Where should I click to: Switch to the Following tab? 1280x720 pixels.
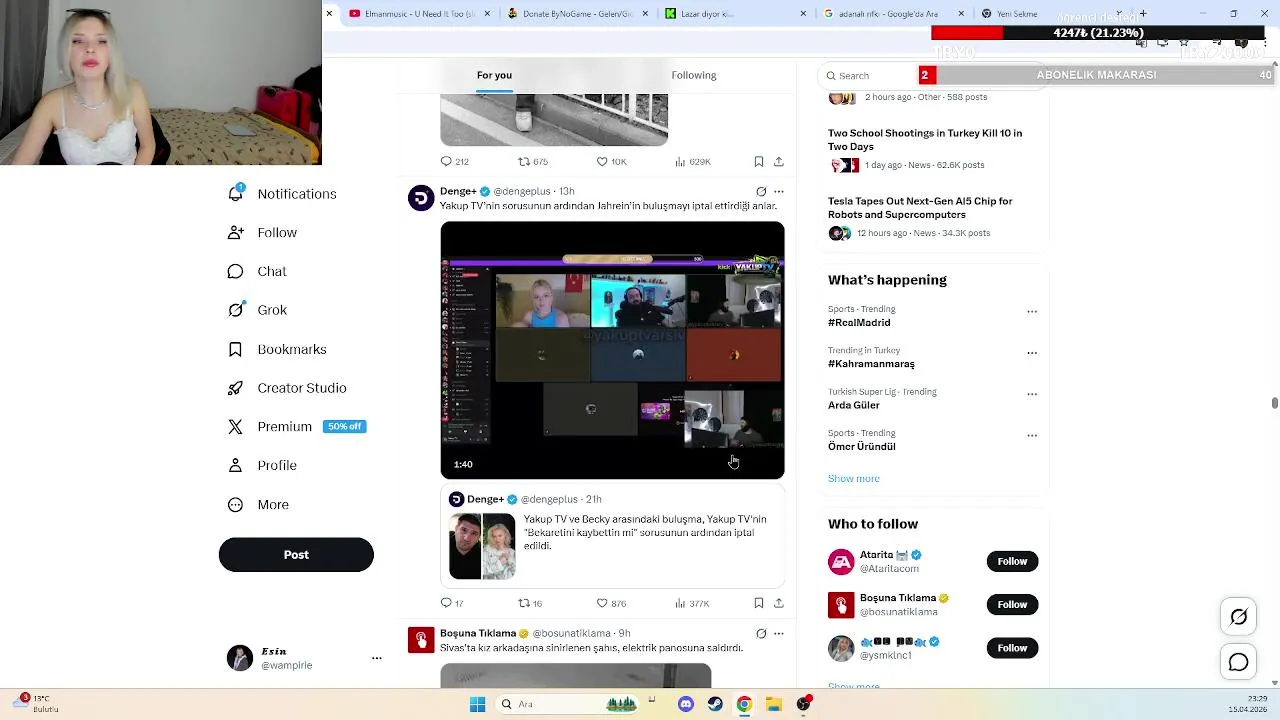point(694,75)
